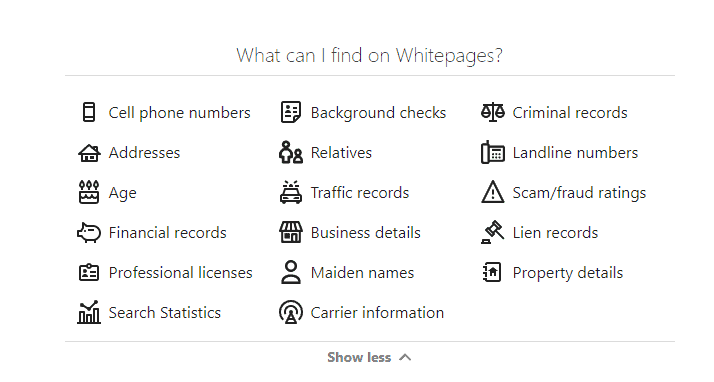This screenshot has width=714, height=382.
Task: Click the bar chart Search Statistics icon
Action: (x=89, y=312)
